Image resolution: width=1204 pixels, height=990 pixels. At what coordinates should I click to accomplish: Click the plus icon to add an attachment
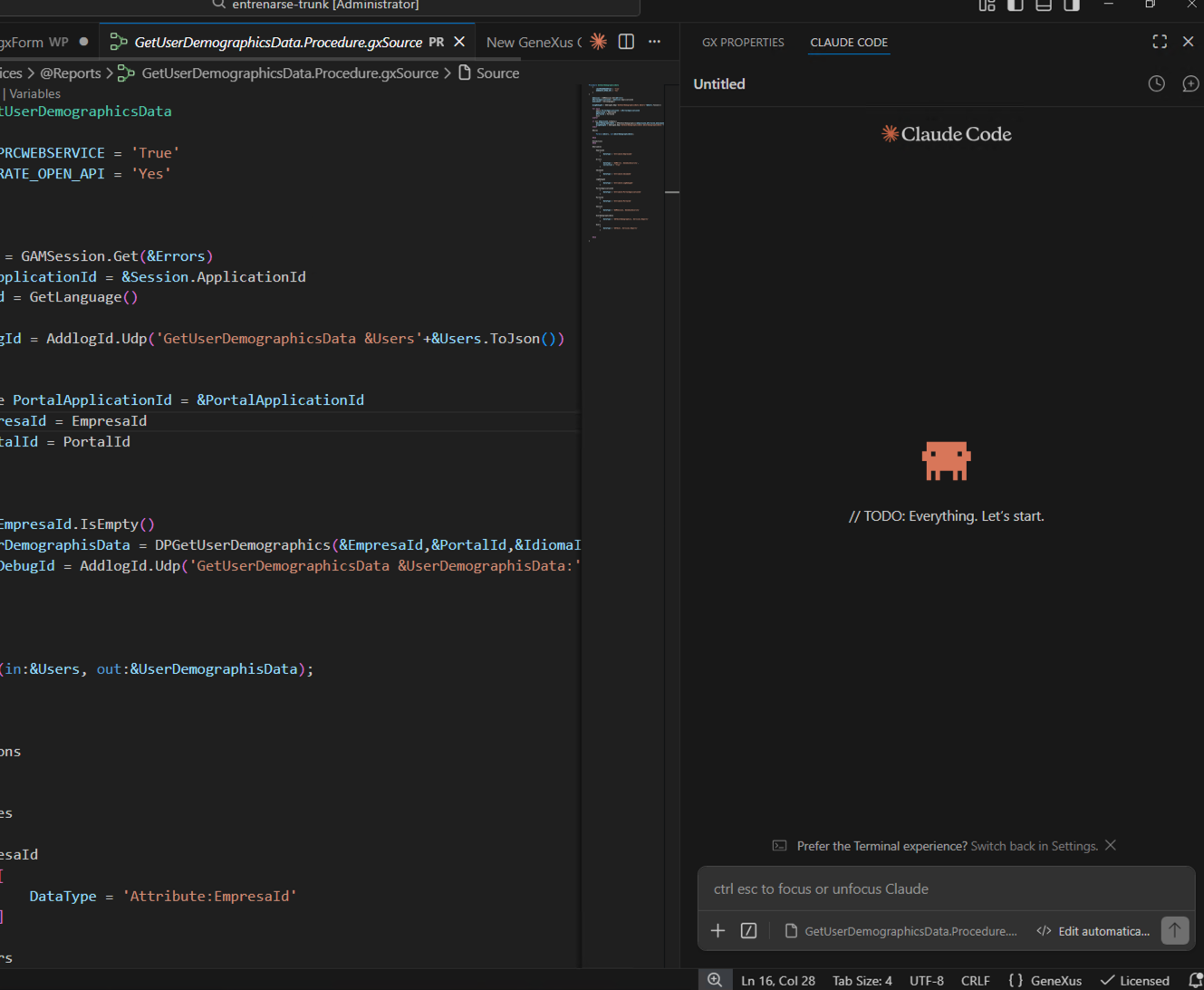pos(718,930)
